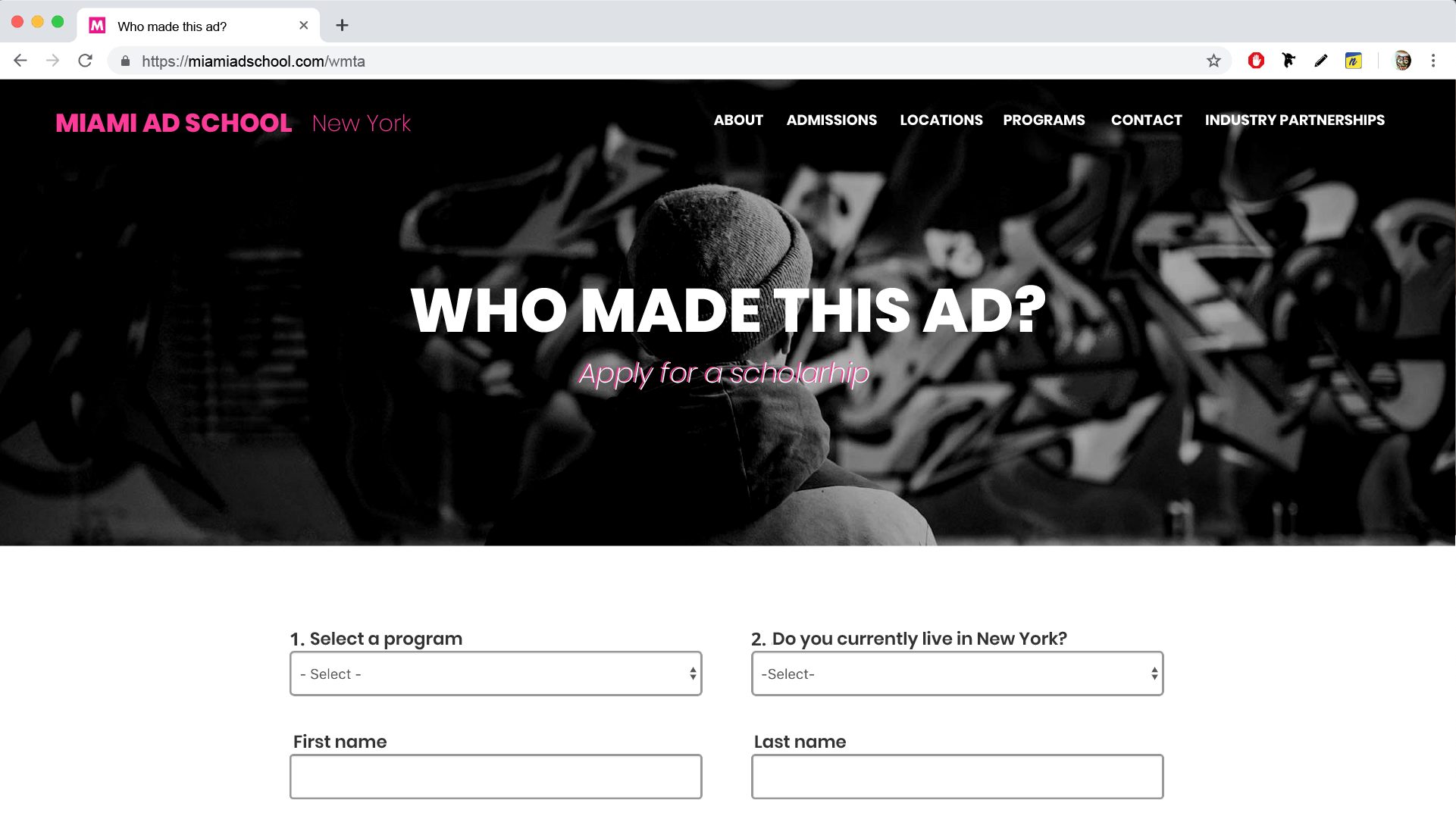This screenshot has width=1456, height=819.
Task: Reload the current page
Action: pos(85,61)
